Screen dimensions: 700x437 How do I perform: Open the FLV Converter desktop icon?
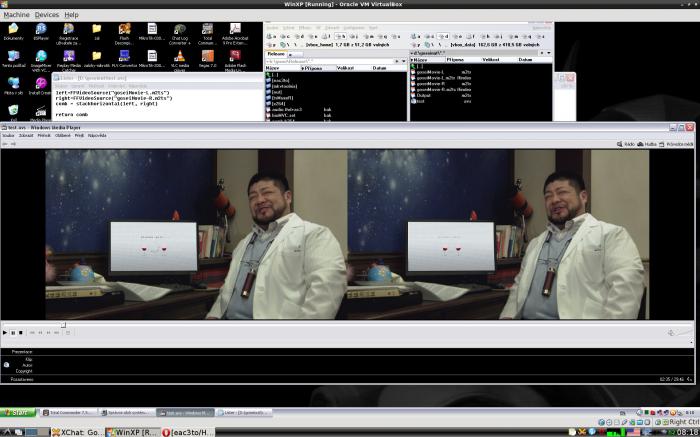tap(124, 59)
